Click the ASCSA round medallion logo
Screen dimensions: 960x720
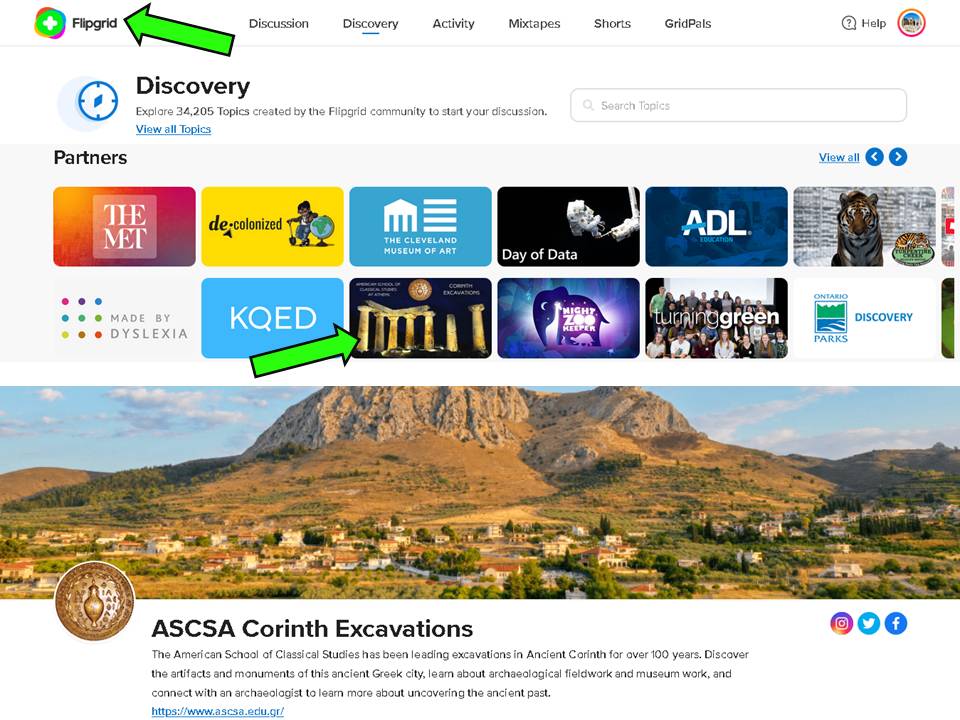(94, 601)
